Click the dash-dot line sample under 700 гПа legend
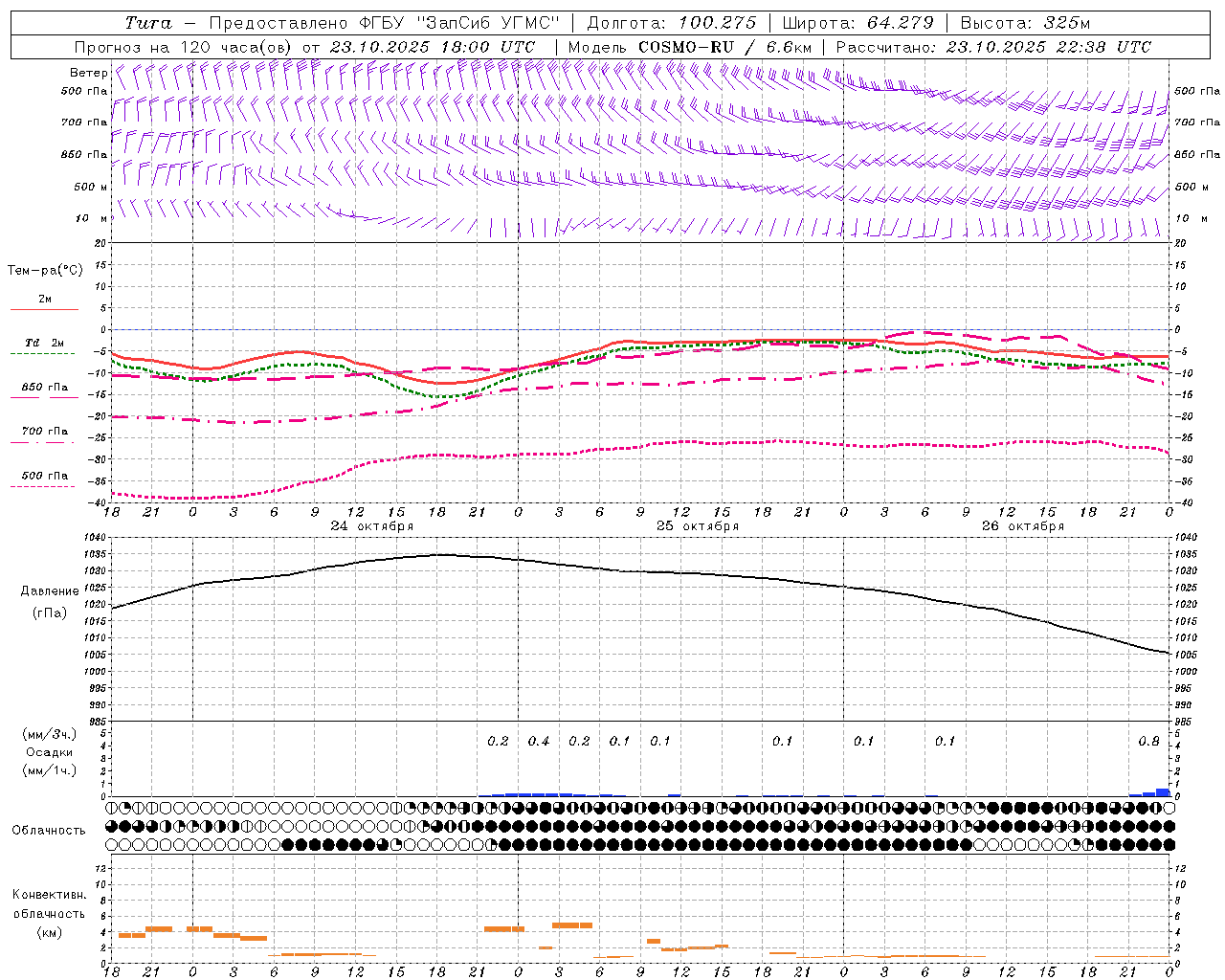Viewport: 1225px width, 980px height. [x=43, y=442]
